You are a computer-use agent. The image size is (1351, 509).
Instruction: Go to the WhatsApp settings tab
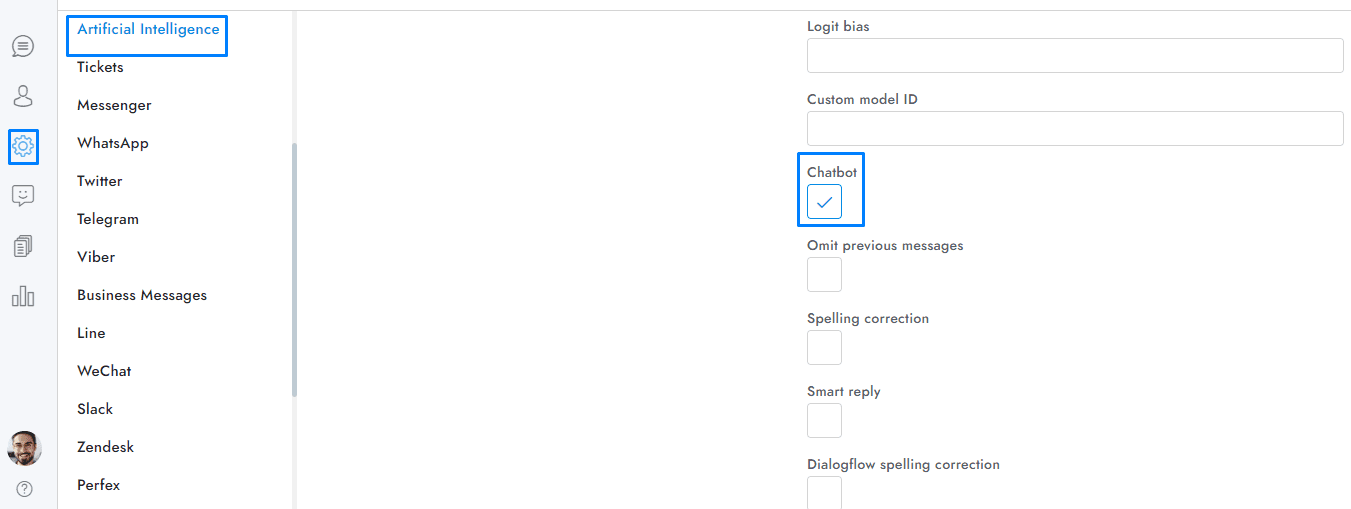[x=112, y=143]
